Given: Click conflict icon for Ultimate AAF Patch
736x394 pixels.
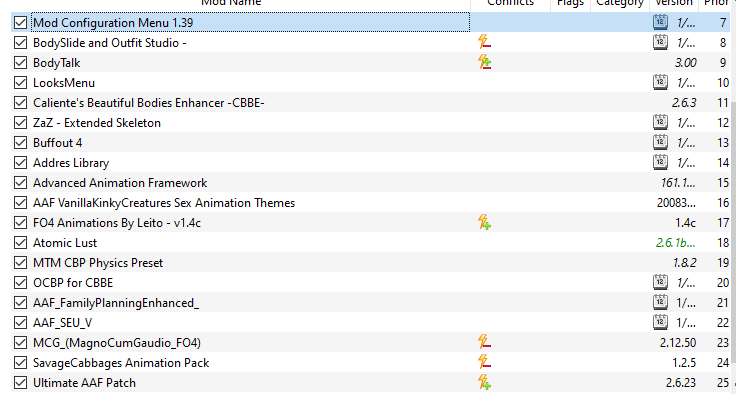Looking at the screenshot, I should (x=484, y=382).
